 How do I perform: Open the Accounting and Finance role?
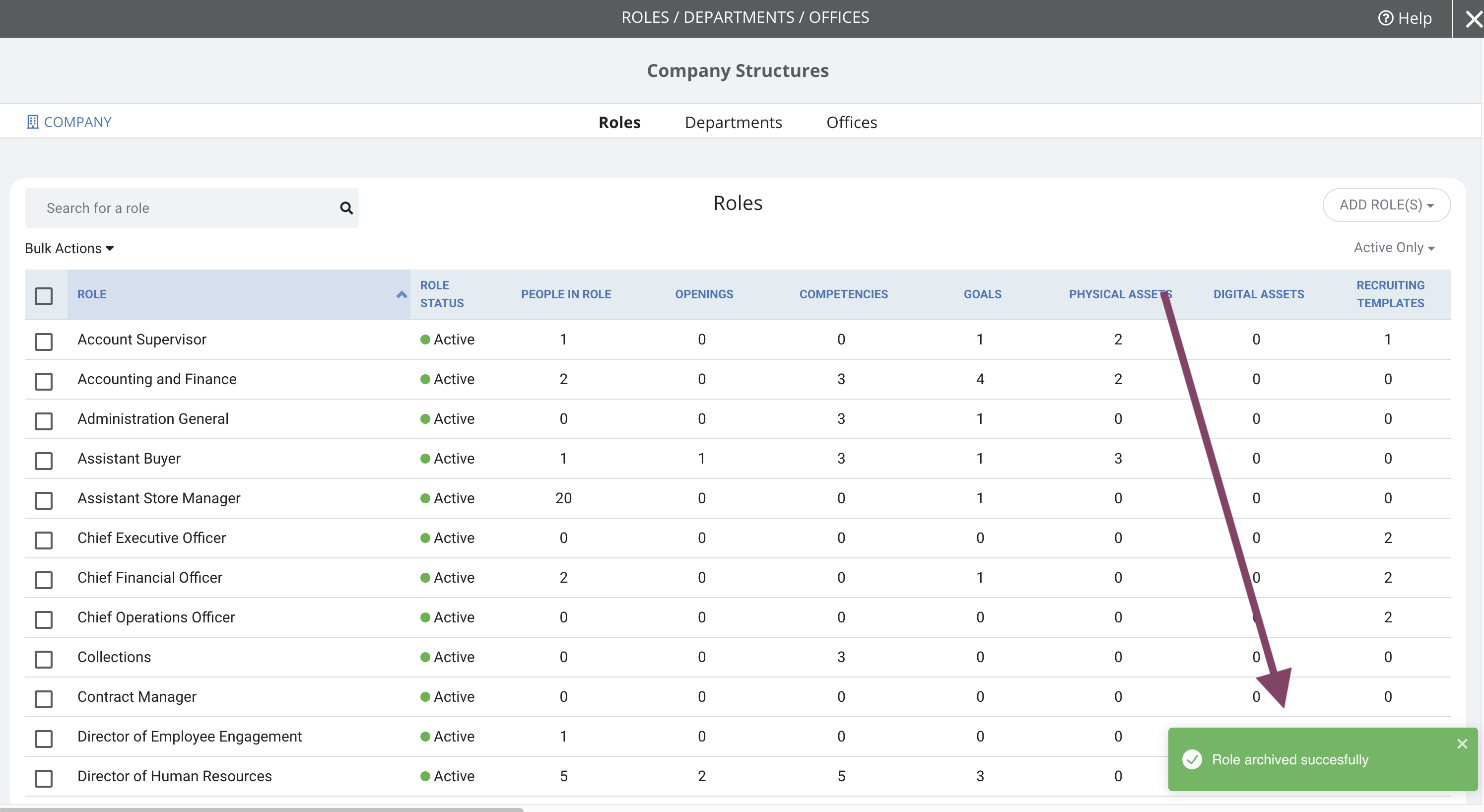click(x=157, y=379)
